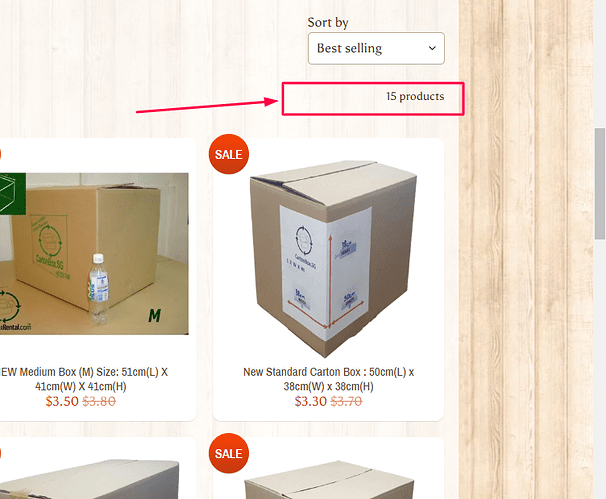Click the $3.50 sale price of Medium Box
The image size is (606, 499).
(62, 401)
